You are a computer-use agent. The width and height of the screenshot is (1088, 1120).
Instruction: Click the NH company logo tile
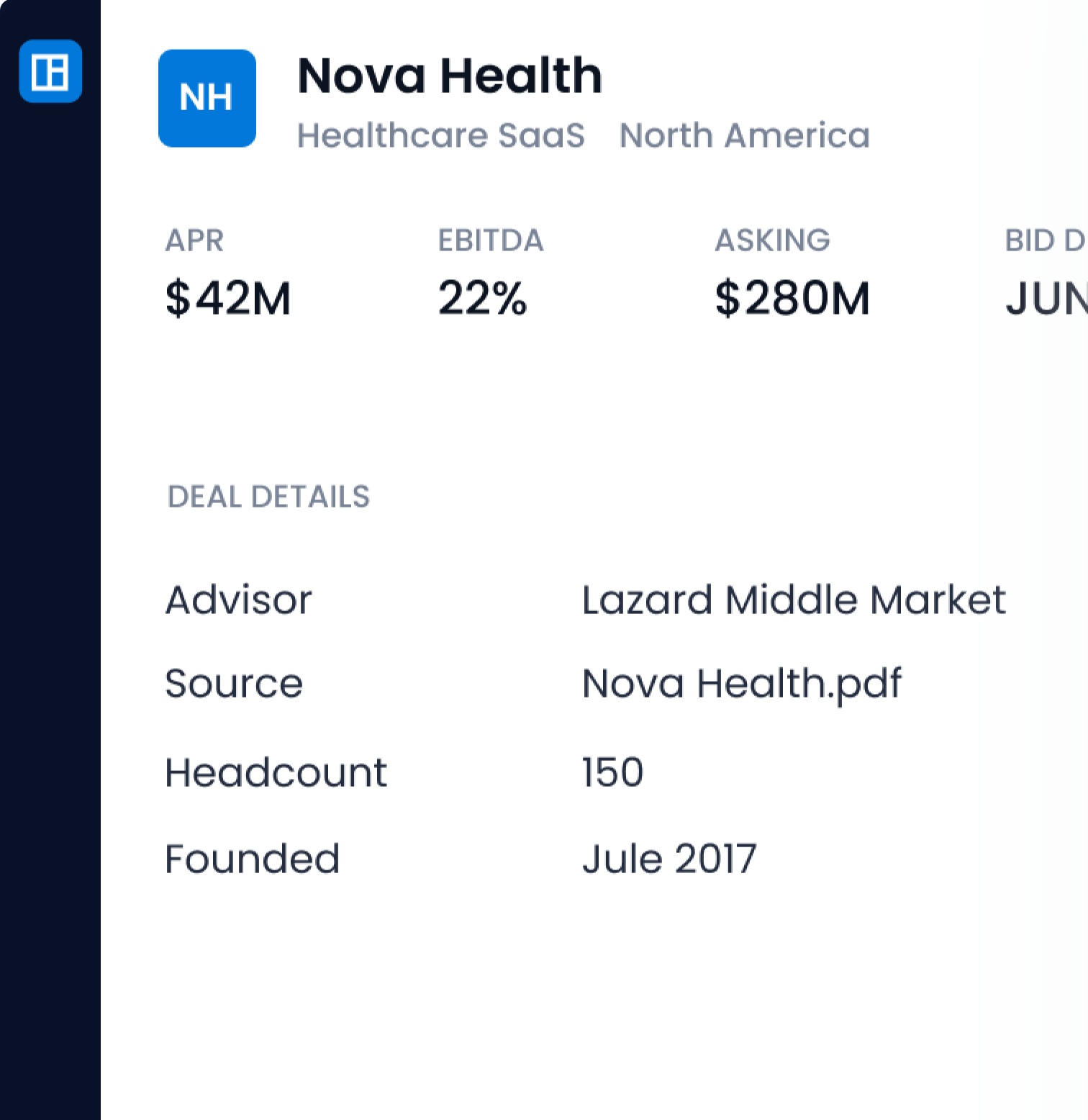tap(207, 99)
